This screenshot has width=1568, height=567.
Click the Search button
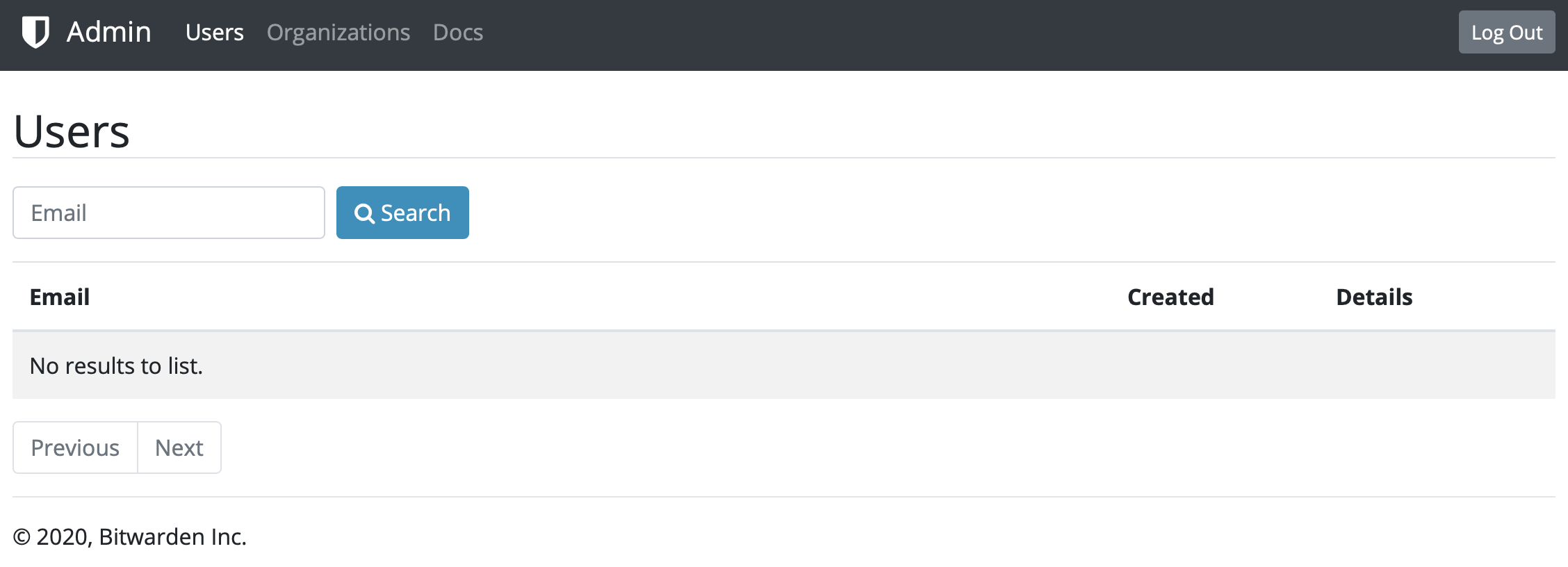[402, 213]
